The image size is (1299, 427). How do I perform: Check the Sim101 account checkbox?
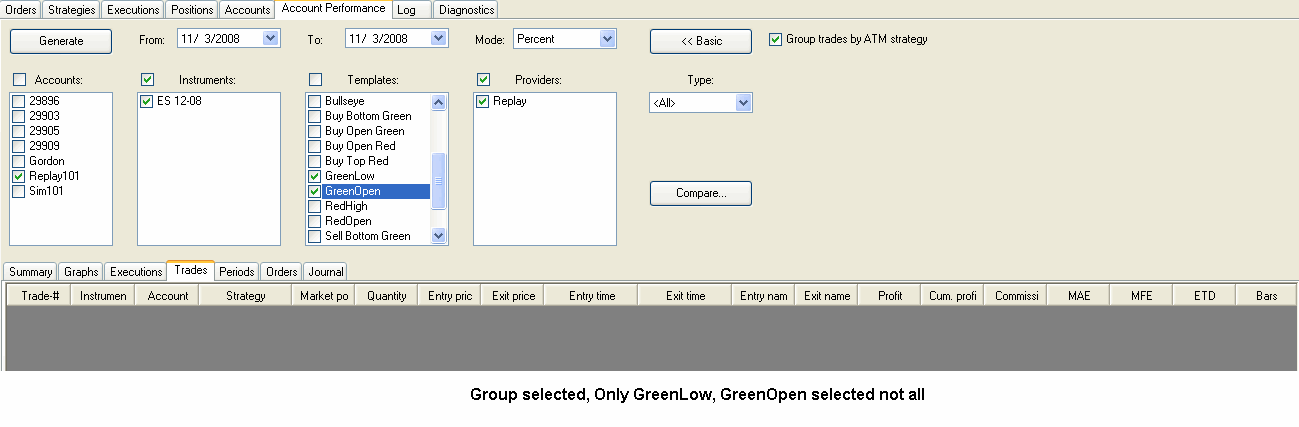point(19,191)
